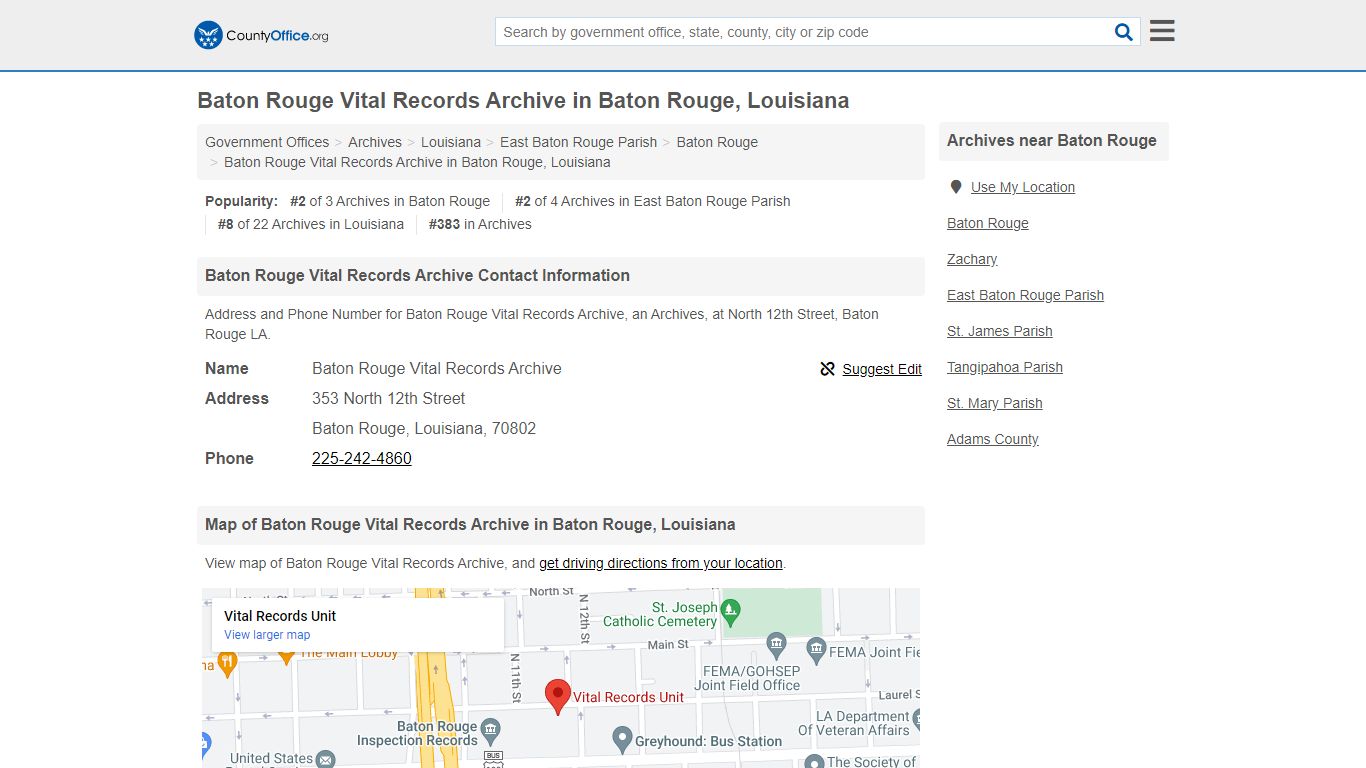Click Suggest Edit link

pyautogui.click(x=882, y=369)
